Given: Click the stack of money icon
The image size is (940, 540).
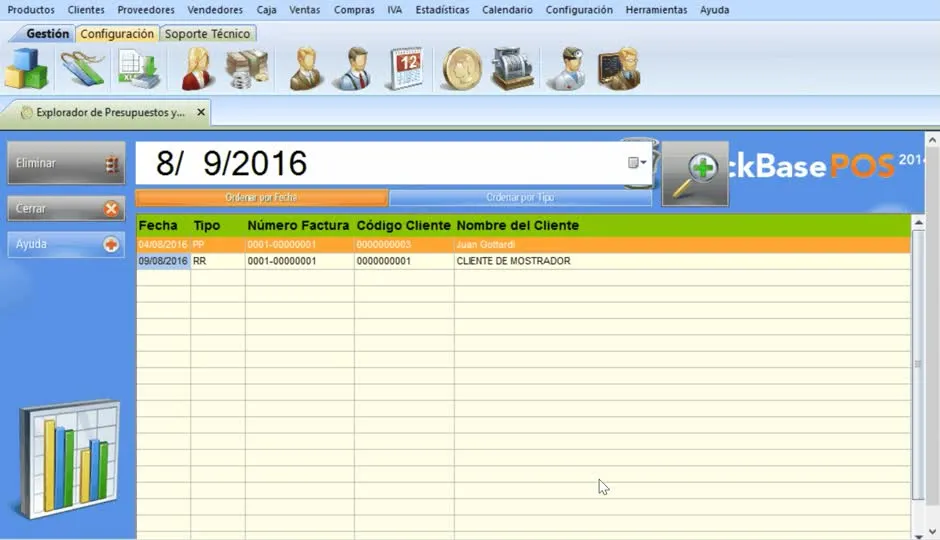Looking at the screenshot, I should [247, 68].
